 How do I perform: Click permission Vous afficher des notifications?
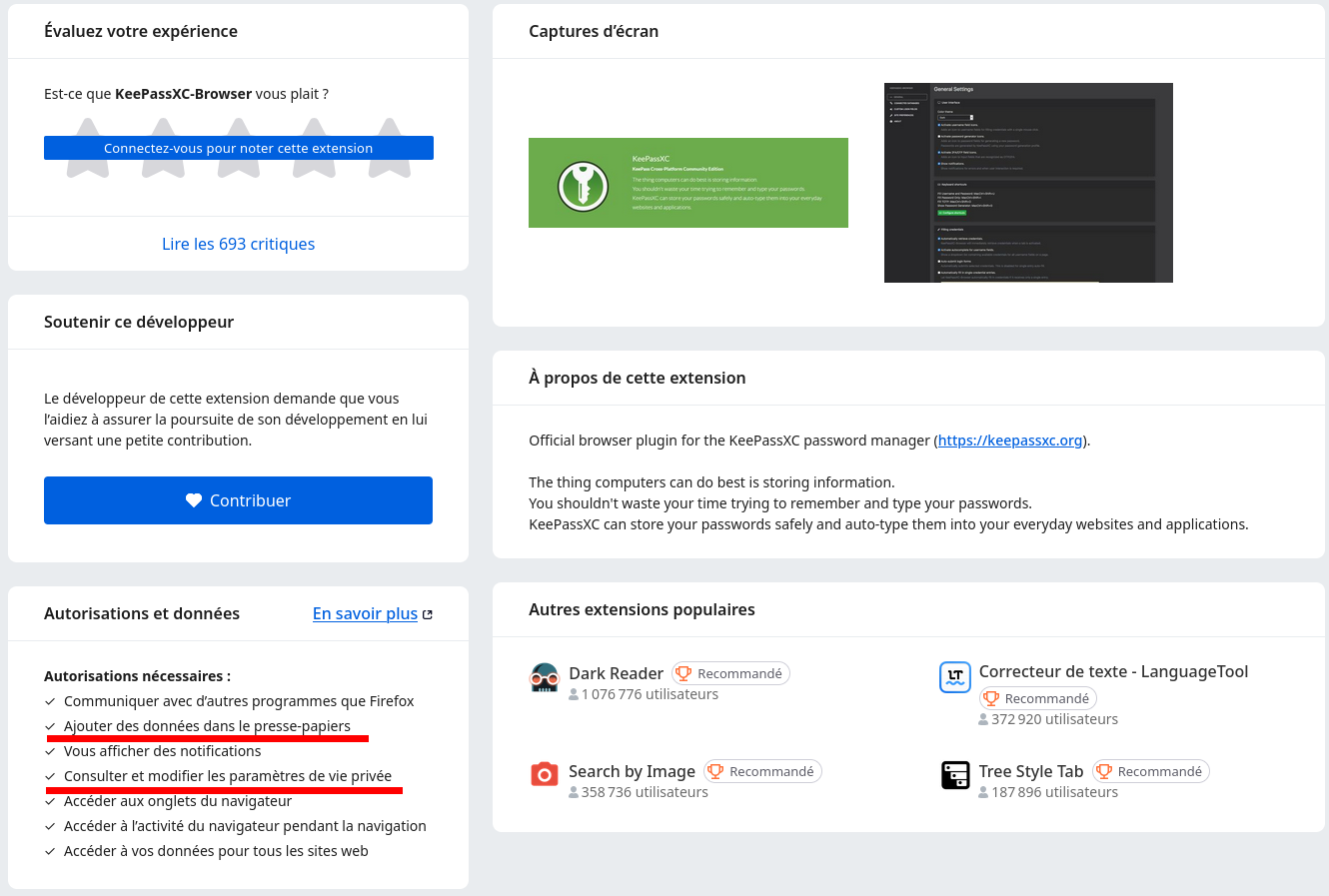(162, 751)
